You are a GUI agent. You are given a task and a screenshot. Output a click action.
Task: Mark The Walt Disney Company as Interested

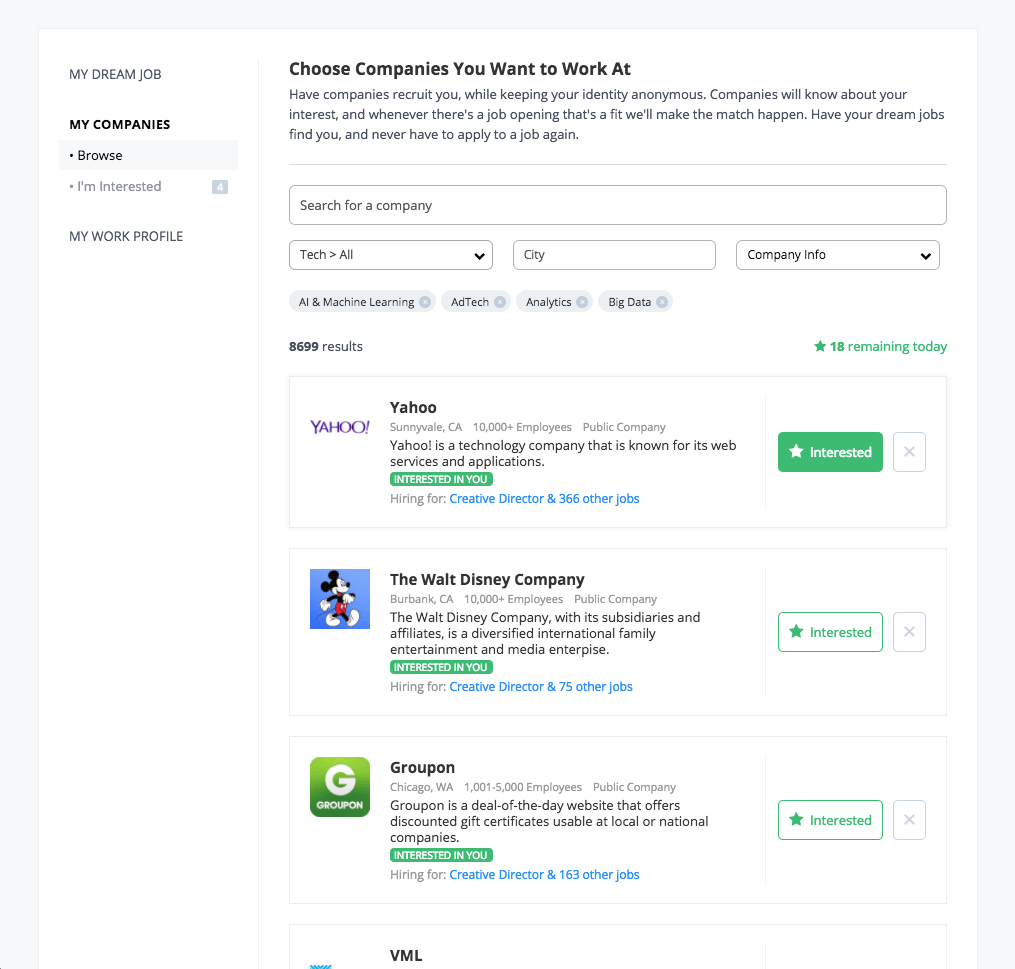(830, 632)
